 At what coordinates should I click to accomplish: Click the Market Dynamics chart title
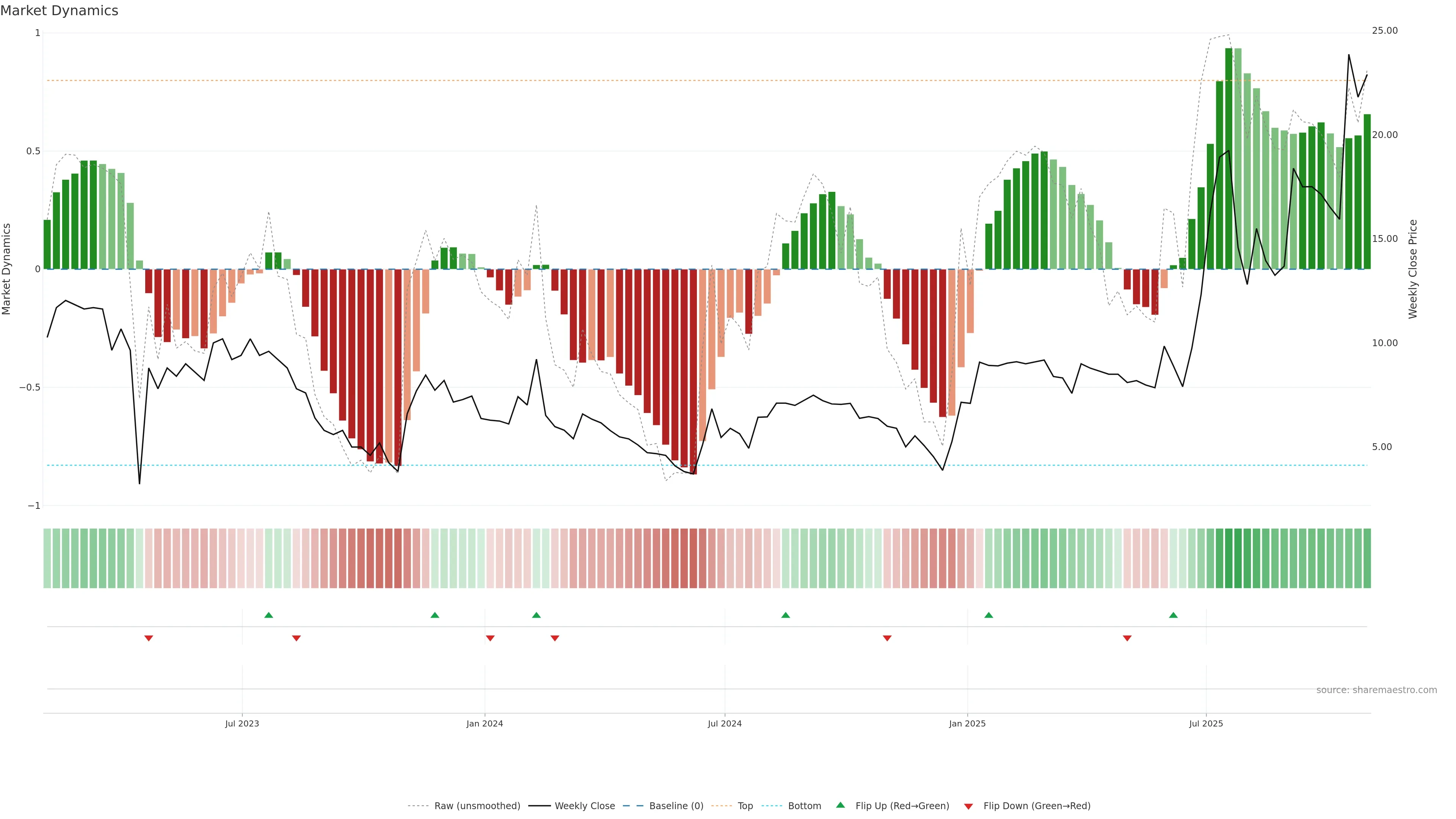(x=60, y=11)
